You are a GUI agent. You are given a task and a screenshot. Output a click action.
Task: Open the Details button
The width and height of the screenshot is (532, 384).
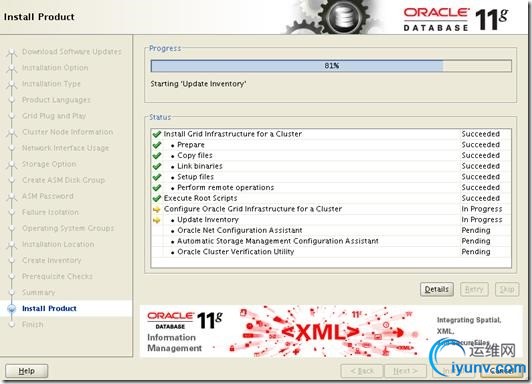(x=437, y=289)
